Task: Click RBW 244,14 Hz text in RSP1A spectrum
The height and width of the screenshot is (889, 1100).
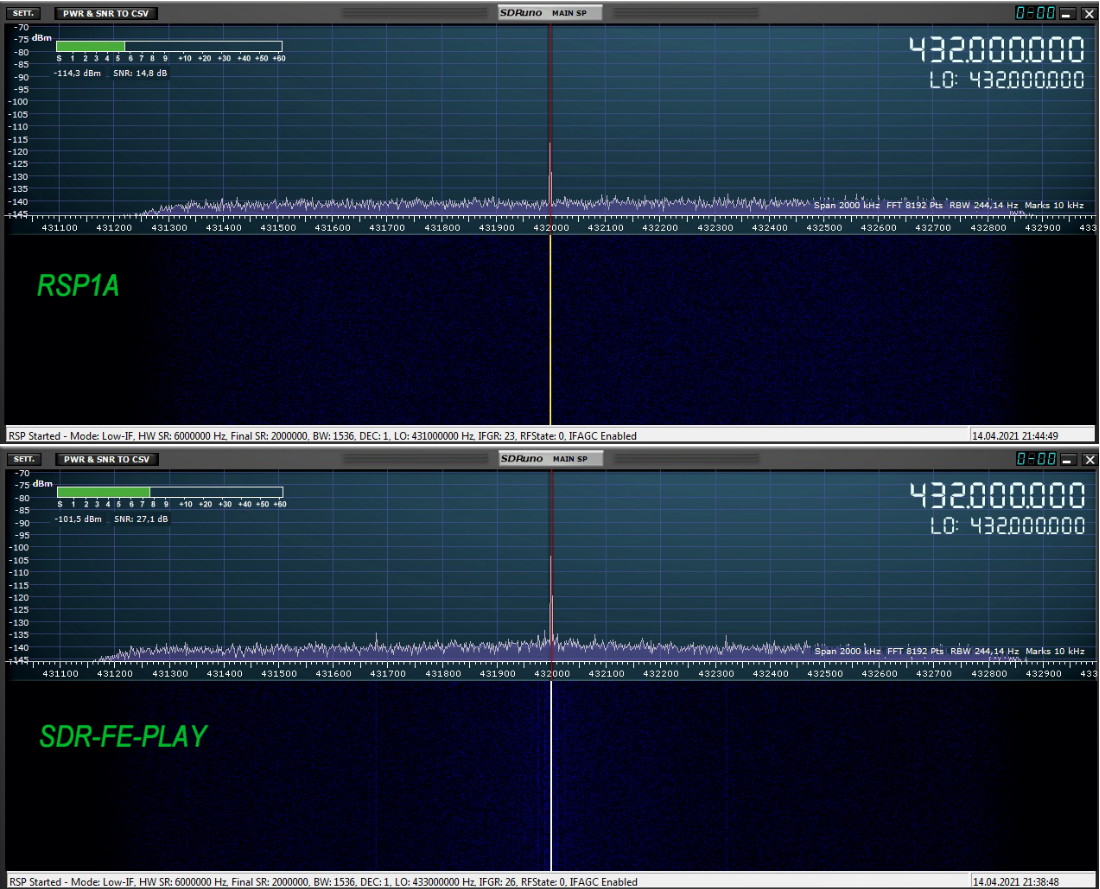Action: tap(984, 206)
